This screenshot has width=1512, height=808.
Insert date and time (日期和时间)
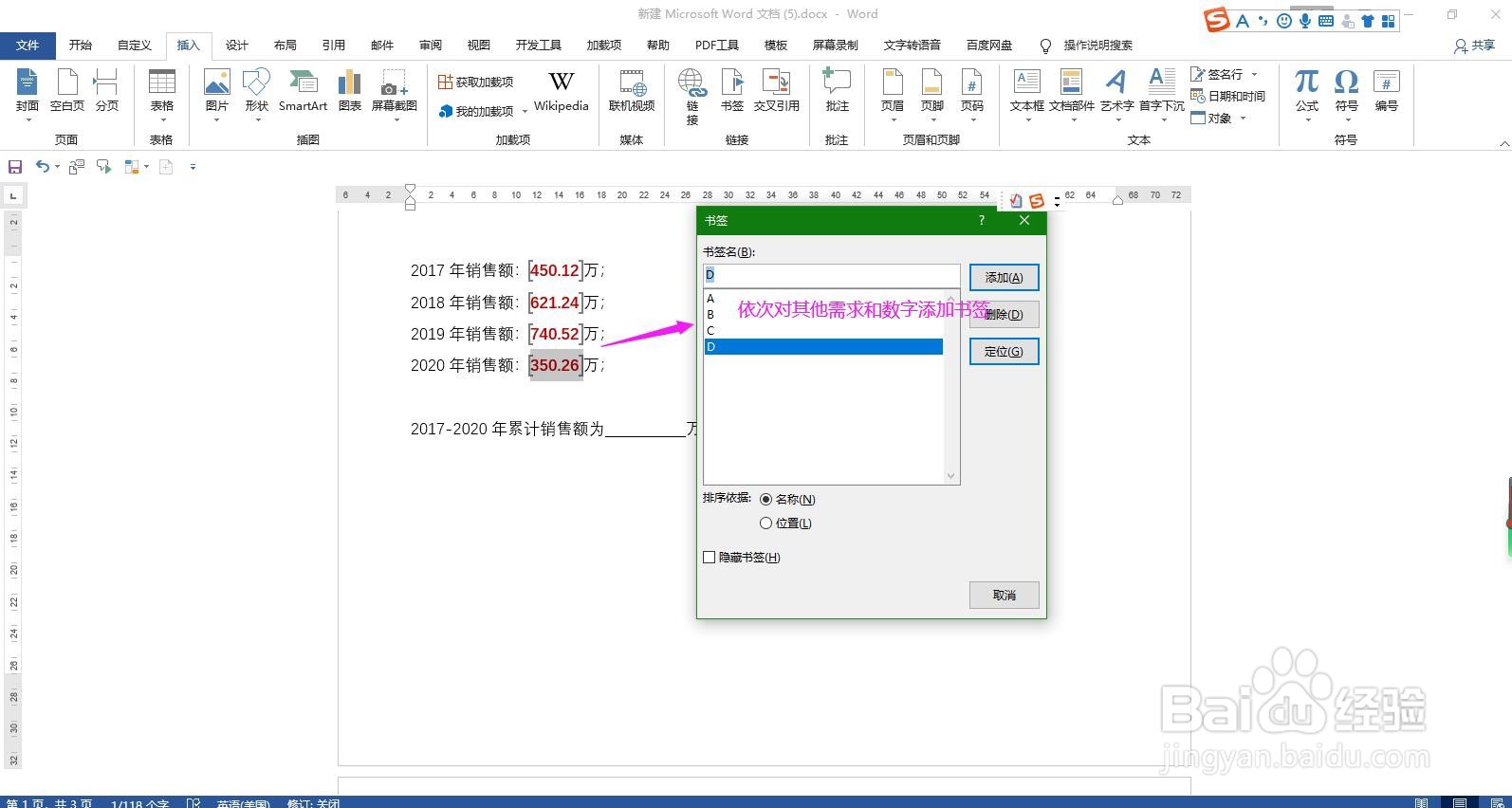click(x=1228, y=97)
